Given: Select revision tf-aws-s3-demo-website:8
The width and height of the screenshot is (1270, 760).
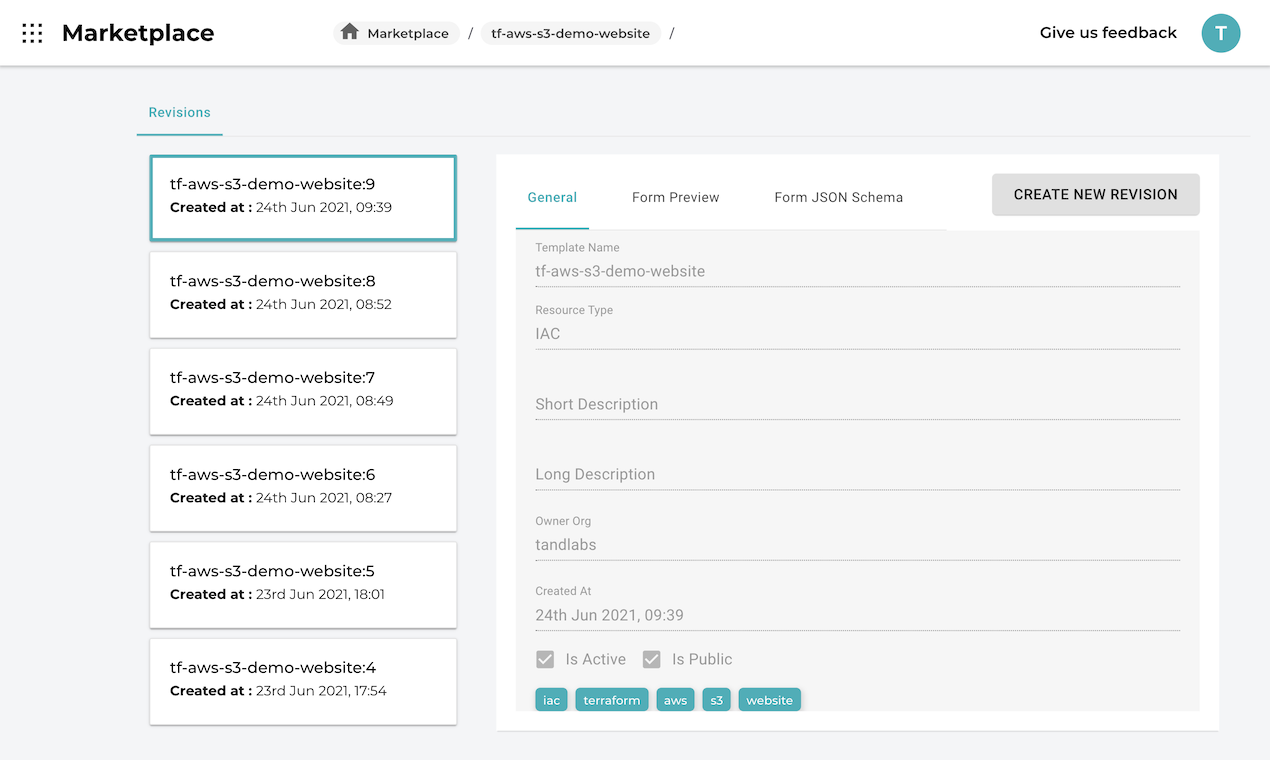Looking at the screenshot, I should 303,294.
